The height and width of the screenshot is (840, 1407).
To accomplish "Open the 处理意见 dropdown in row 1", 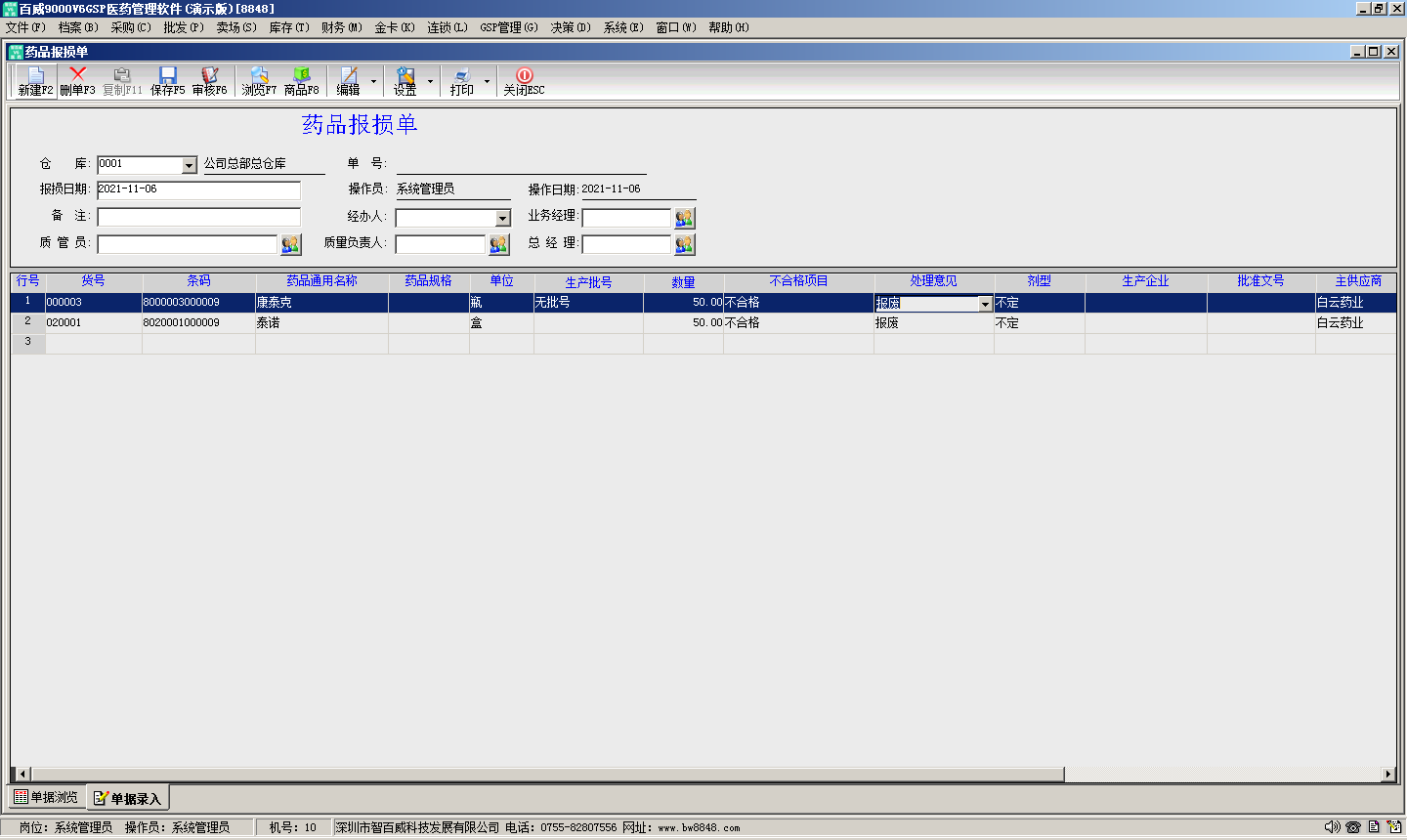I will pos(985,305).
